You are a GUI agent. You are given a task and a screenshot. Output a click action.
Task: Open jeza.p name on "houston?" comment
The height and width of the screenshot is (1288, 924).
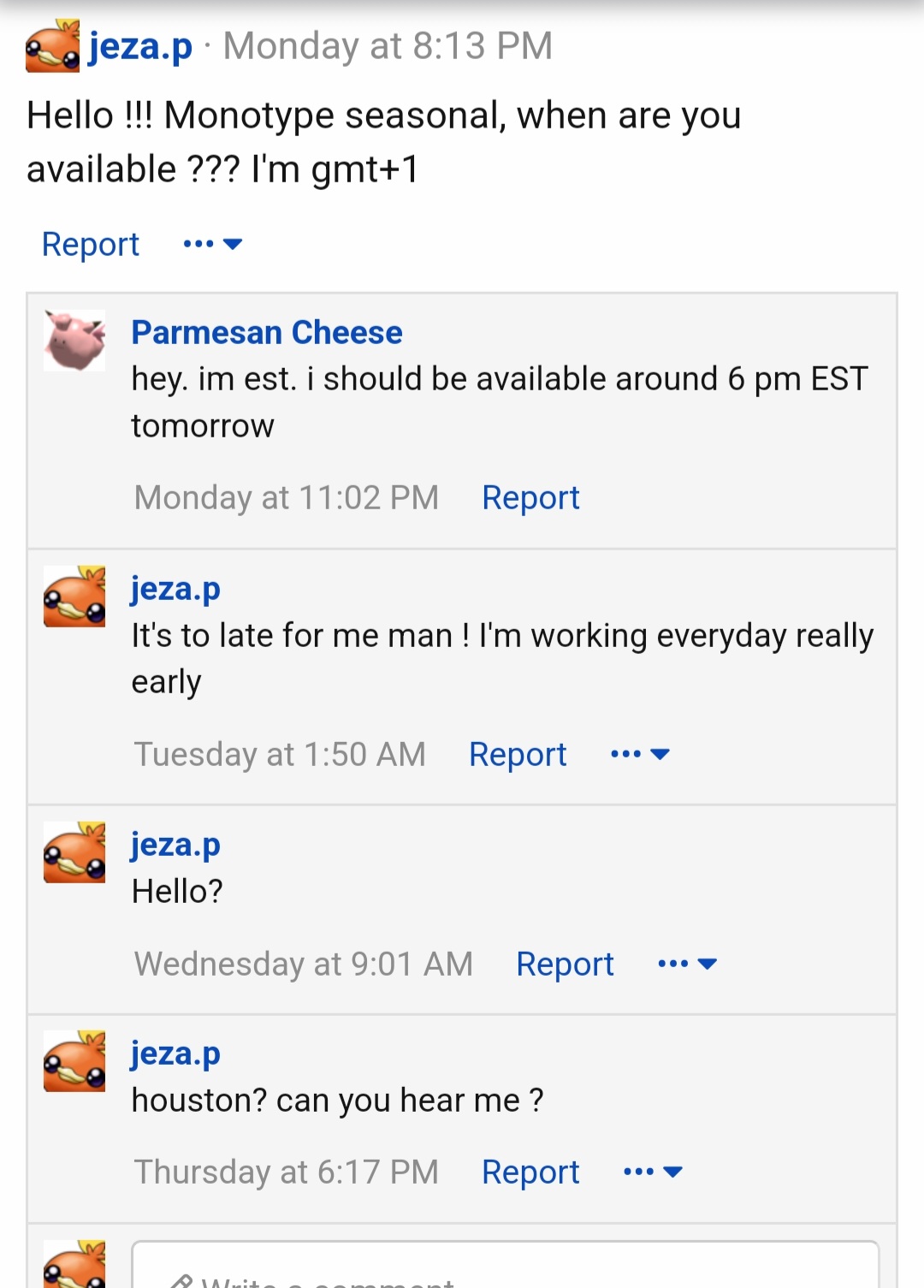(175, 1054)
